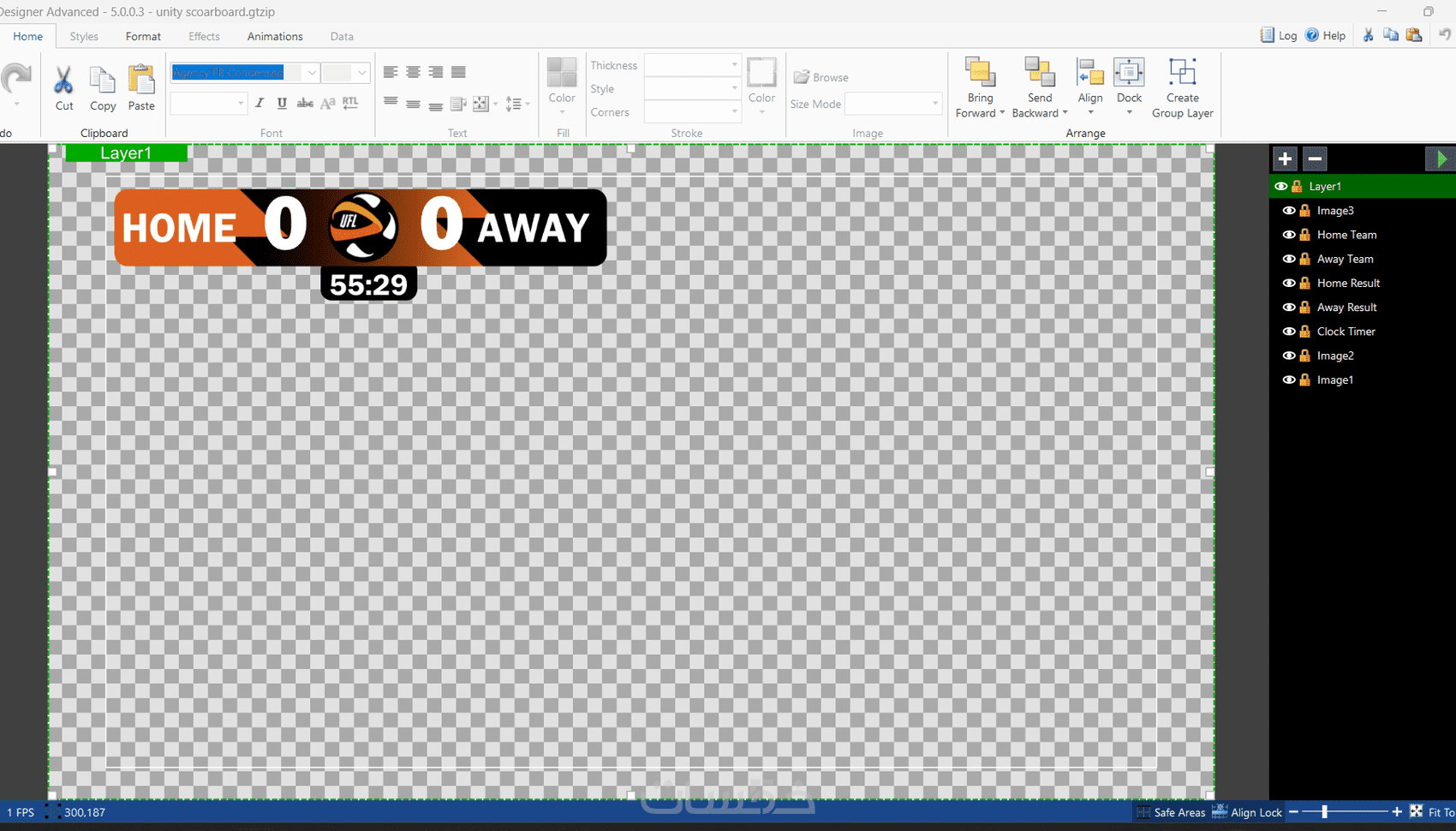The width and height of the screenshot is (1456, 831).
Task: Toggle visibility of Image3 layer
Action: coord(1289,211)
